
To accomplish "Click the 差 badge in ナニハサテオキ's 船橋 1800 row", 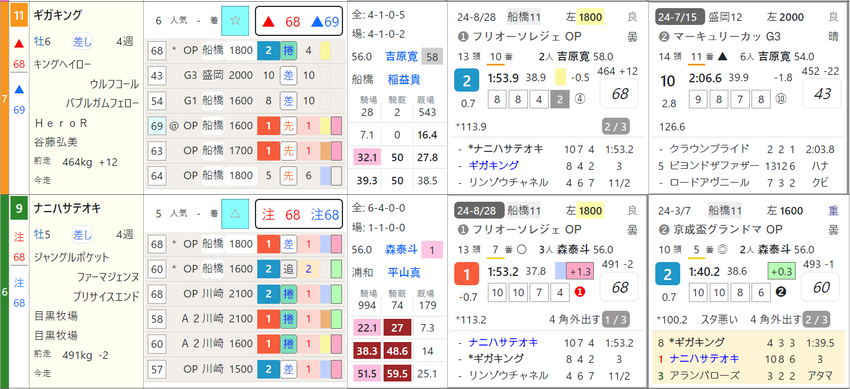I will point(288,245).
